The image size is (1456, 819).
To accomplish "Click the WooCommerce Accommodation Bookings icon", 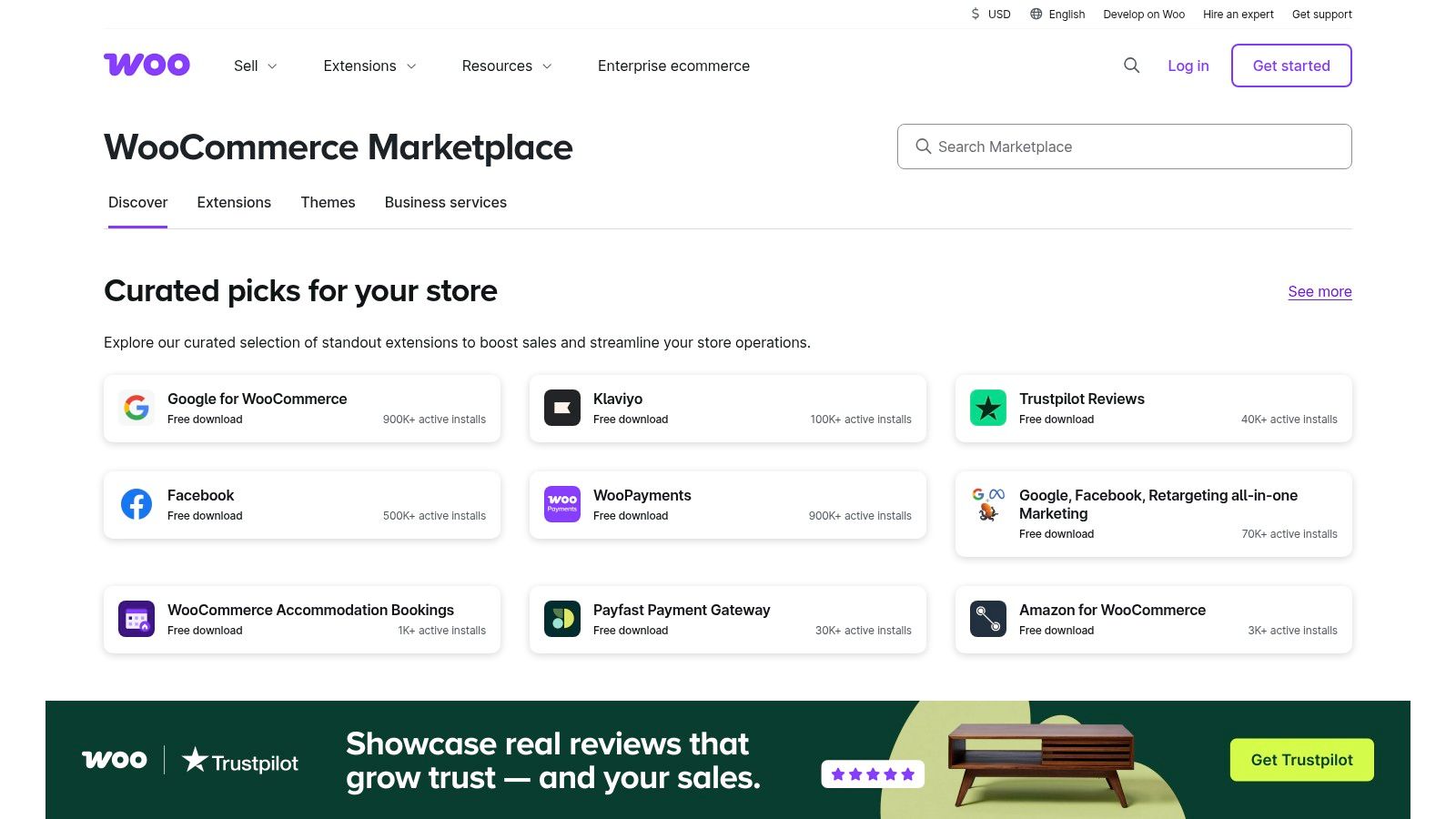I will (136, 619).
